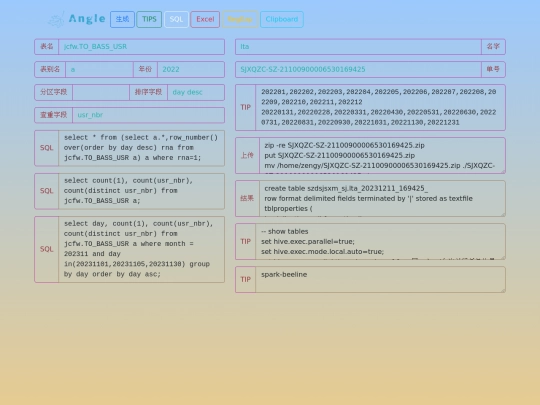This screenshot has width=540, height=405.
Task: Focus the 表别名 field with value a
Action: (x=99, y=69)
